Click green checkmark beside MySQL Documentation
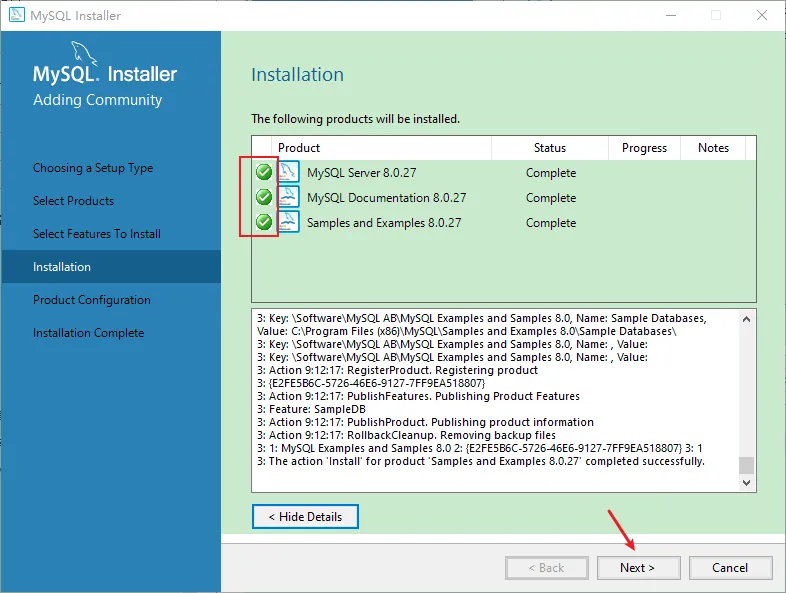This screenshot has width=786, height=593. click(x=264, y=197)
